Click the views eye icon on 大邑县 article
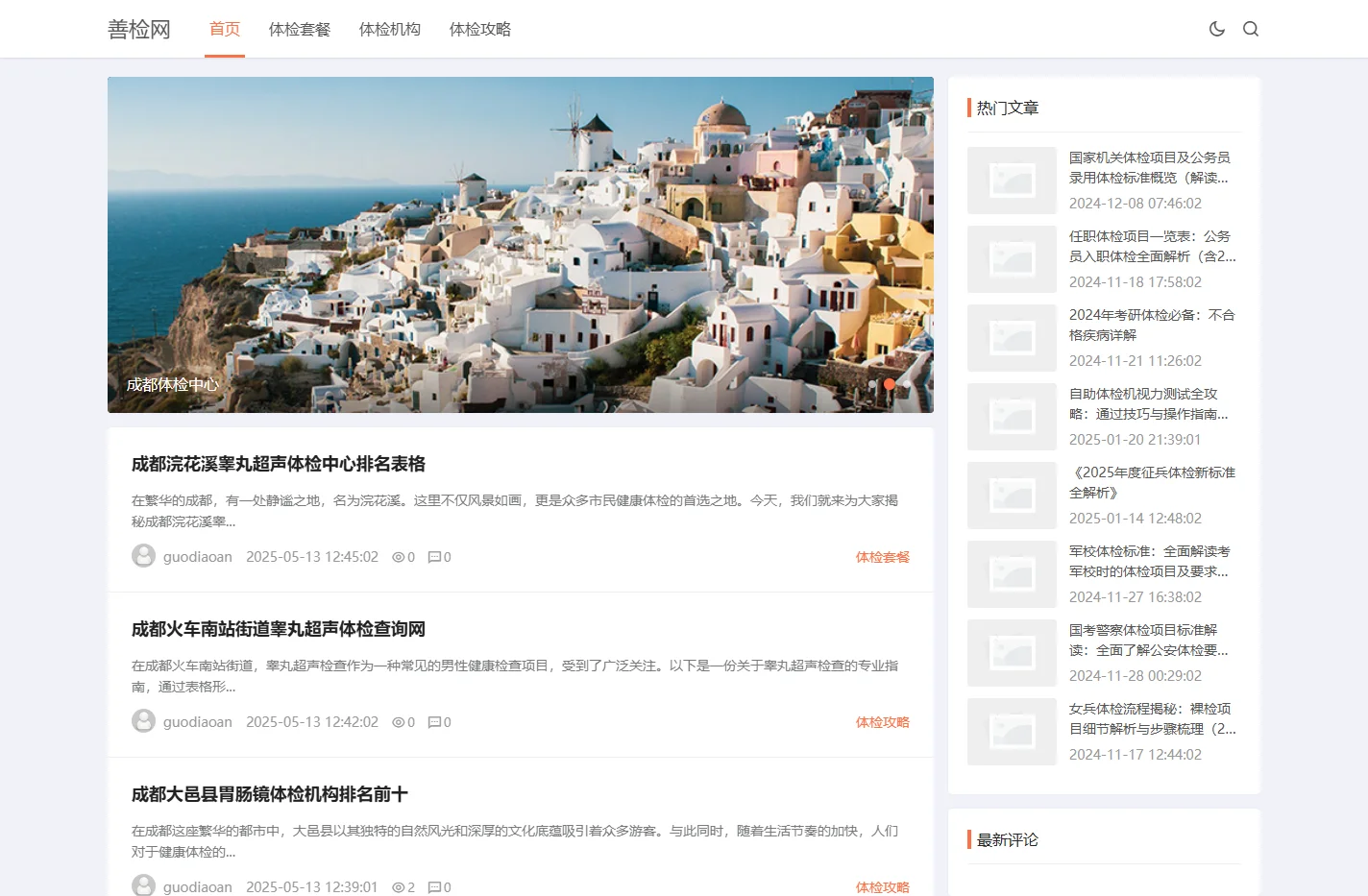The image size is (1368, 896). click(x=398, y=887)
